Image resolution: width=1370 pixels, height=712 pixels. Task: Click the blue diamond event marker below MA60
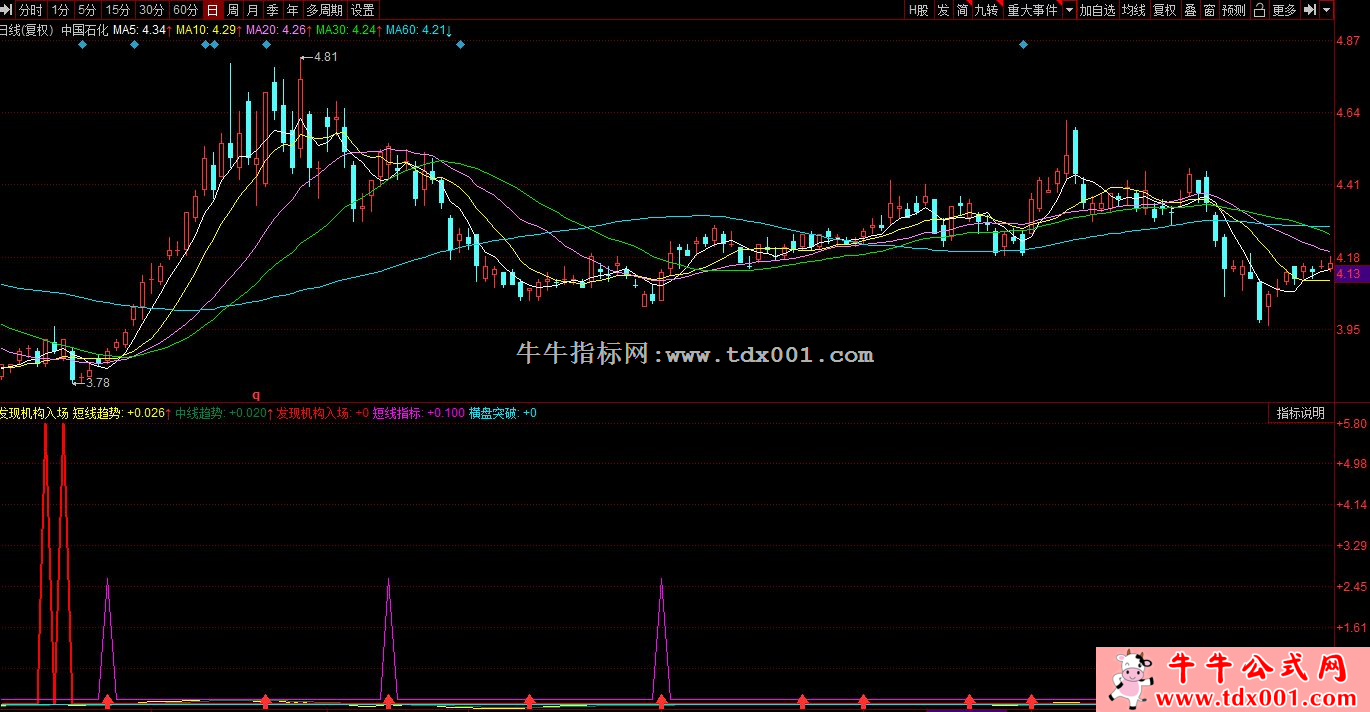[459, 45]
